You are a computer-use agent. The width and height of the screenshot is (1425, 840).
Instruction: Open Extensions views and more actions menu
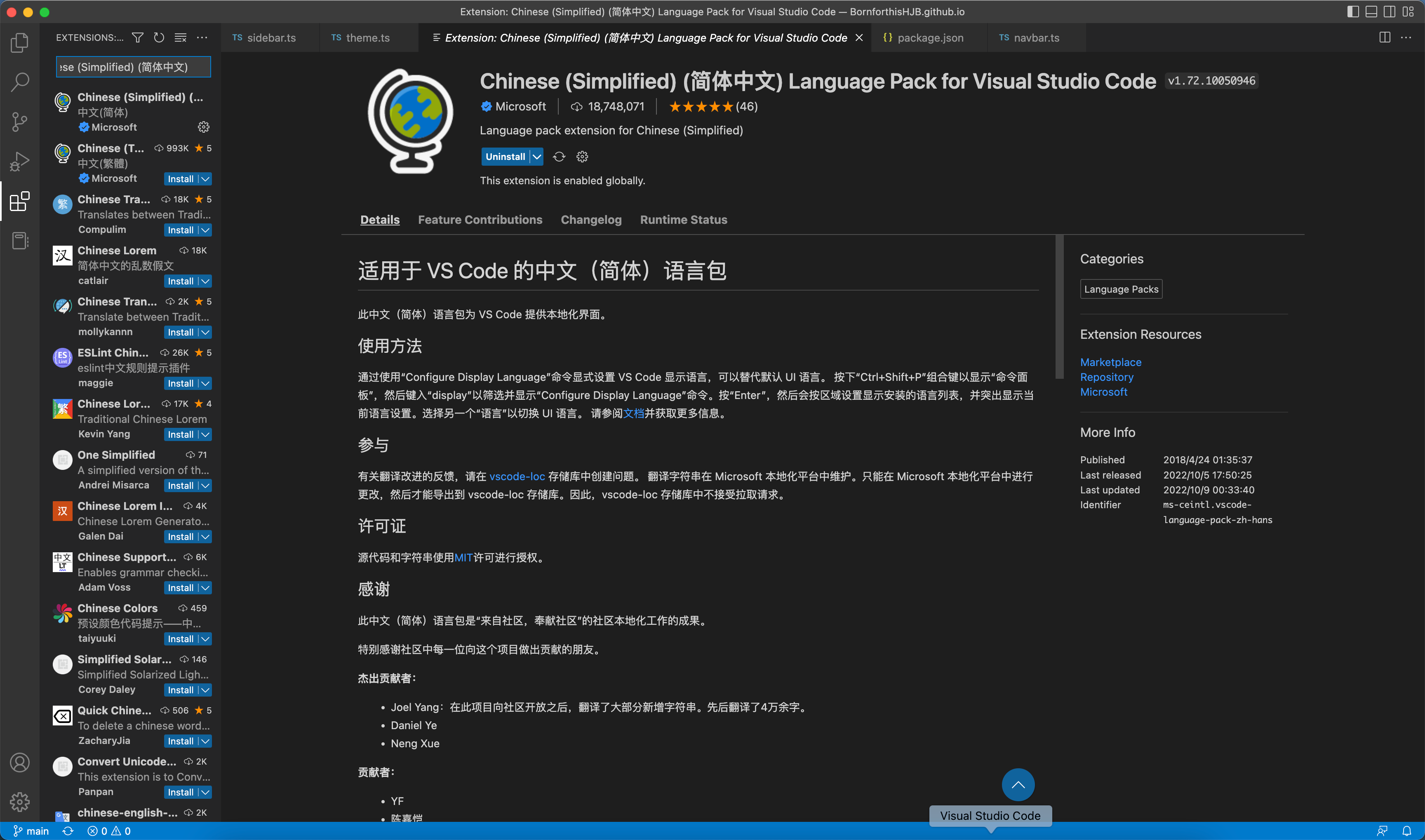pos(202,38)
